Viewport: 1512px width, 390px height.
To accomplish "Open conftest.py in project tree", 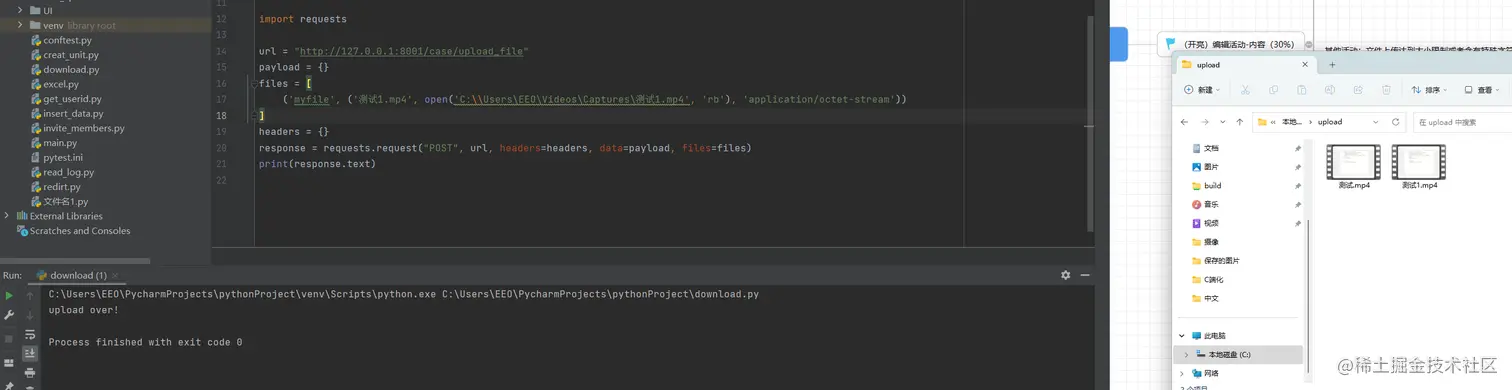I will click(60, 40).
